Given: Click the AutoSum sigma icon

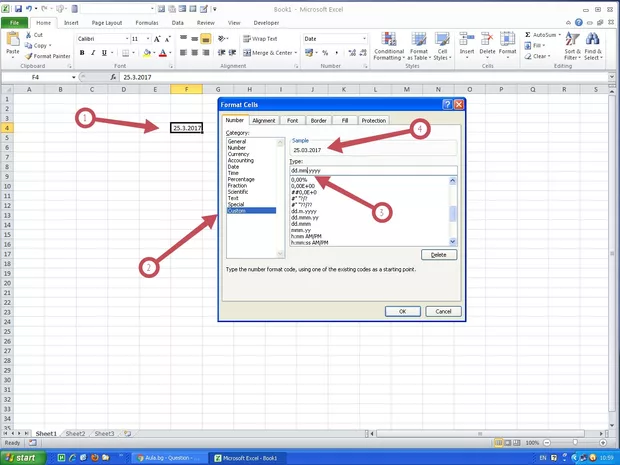Looking at the screenshot, I should click(x=528, y=34).
